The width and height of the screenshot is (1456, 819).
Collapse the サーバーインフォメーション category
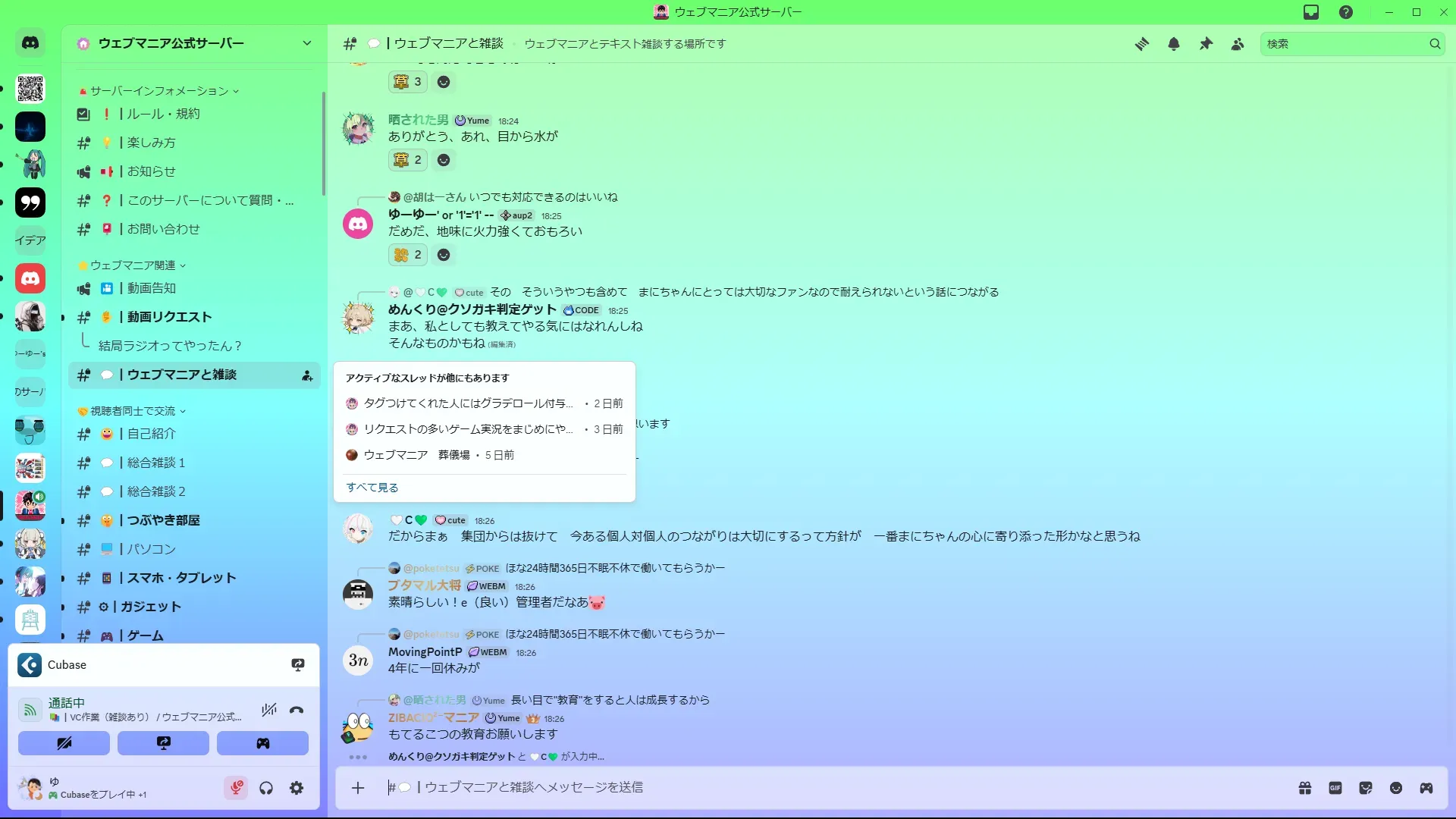click(x=159, y=91)
